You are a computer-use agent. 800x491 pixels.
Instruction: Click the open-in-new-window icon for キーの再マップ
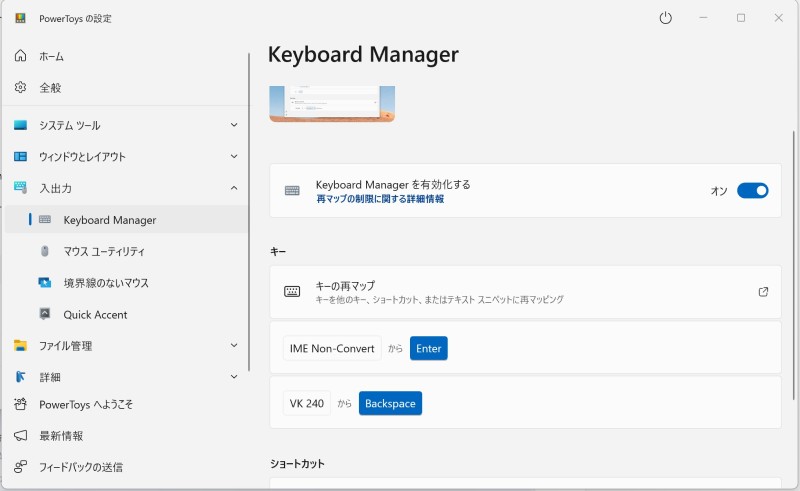pyautogui.click(x=763, y=291)
